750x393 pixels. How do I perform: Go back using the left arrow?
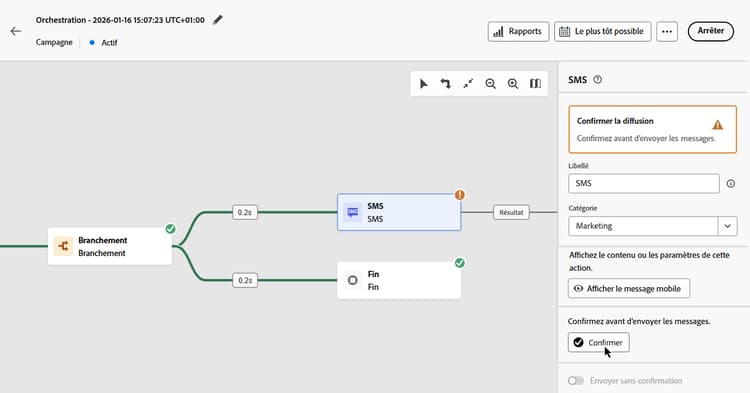[x=16, y=31]
